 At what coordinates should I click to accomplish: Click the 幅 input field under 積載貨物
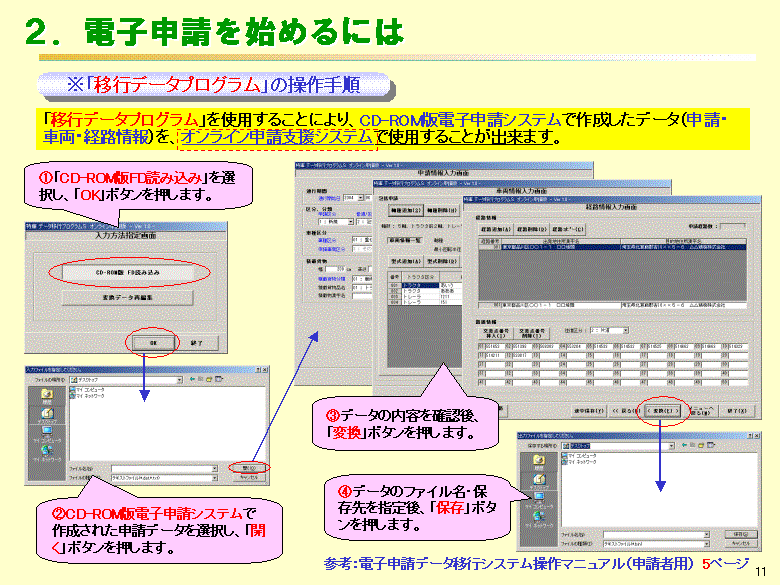pos(334,269)
